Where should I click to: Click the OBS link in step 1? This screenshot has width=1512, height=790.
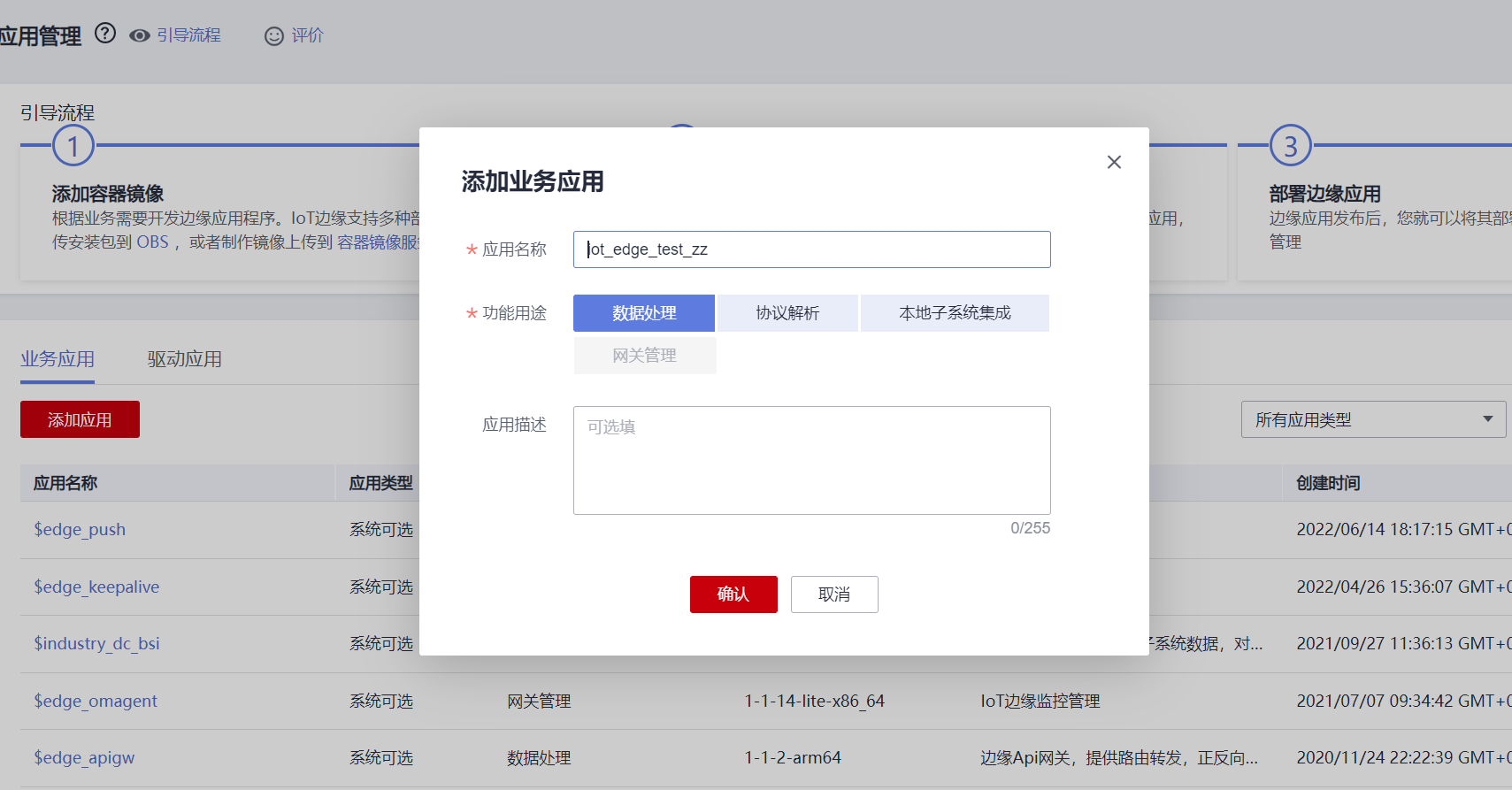152,242
